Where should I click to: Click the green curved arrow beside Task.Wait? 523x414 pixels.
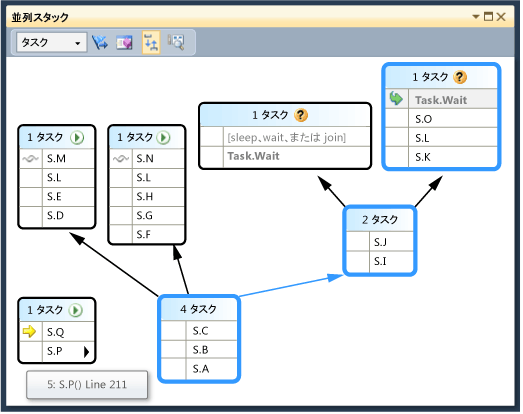coord(396,99)
